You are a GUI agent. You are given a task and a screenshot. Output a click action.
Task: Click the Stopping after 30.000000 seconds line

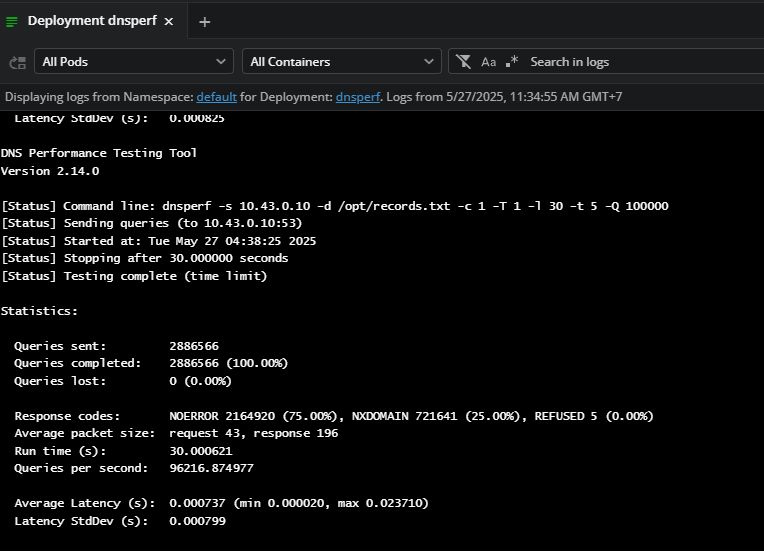(x=145, y=258)
